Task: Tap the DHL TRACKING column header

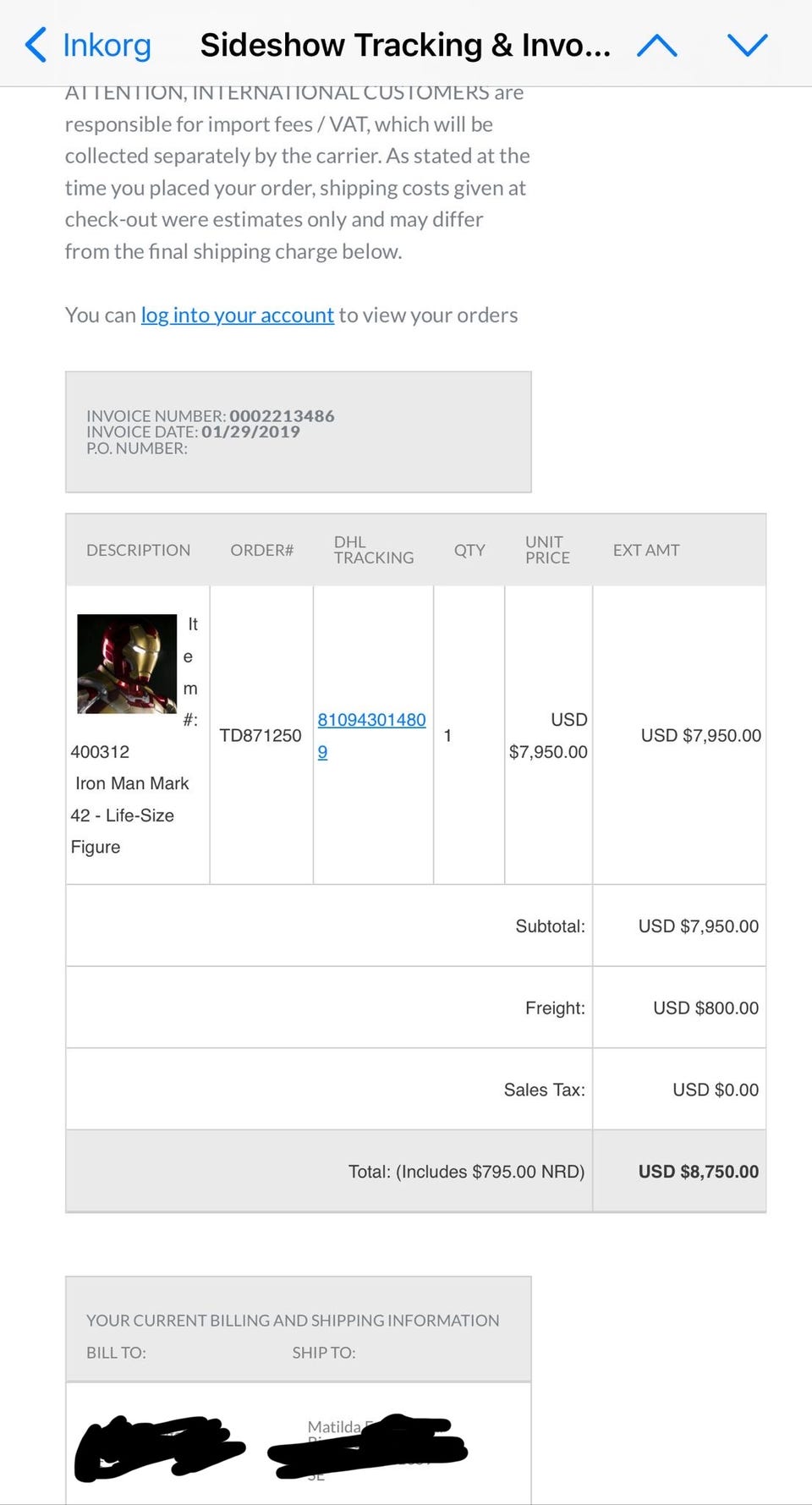Action: (373, 550)
